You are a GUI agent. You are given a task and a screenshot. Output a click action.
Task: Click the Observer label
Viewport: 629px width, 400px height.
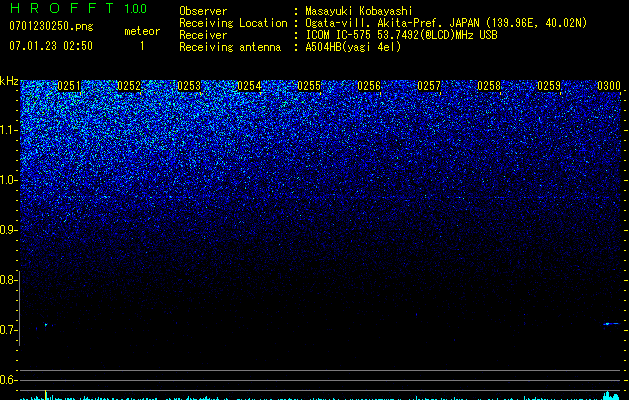tap(203, 11)
